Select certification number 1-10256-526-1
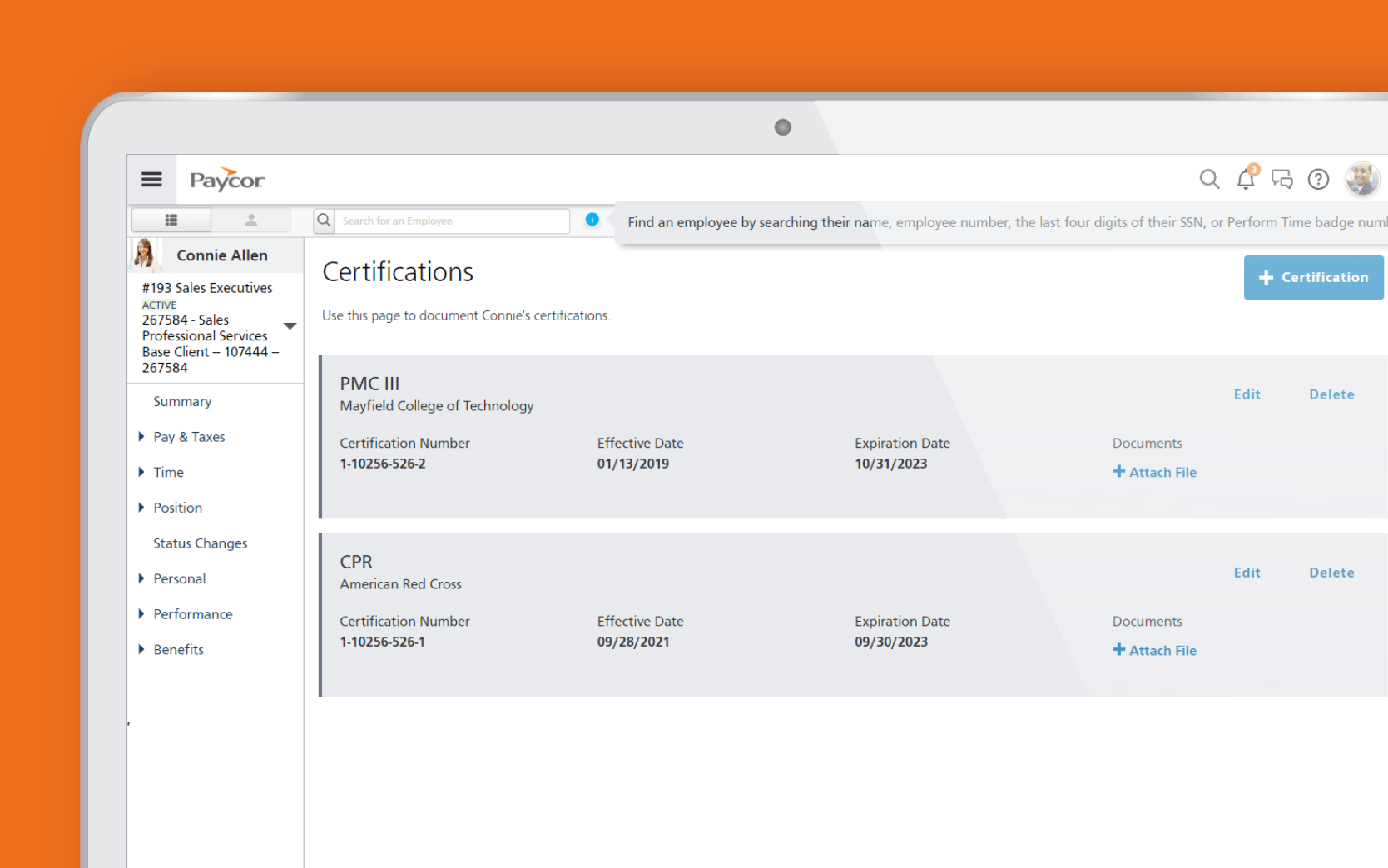The width and height of the screenshot is (1388, 868). (382, 642)
